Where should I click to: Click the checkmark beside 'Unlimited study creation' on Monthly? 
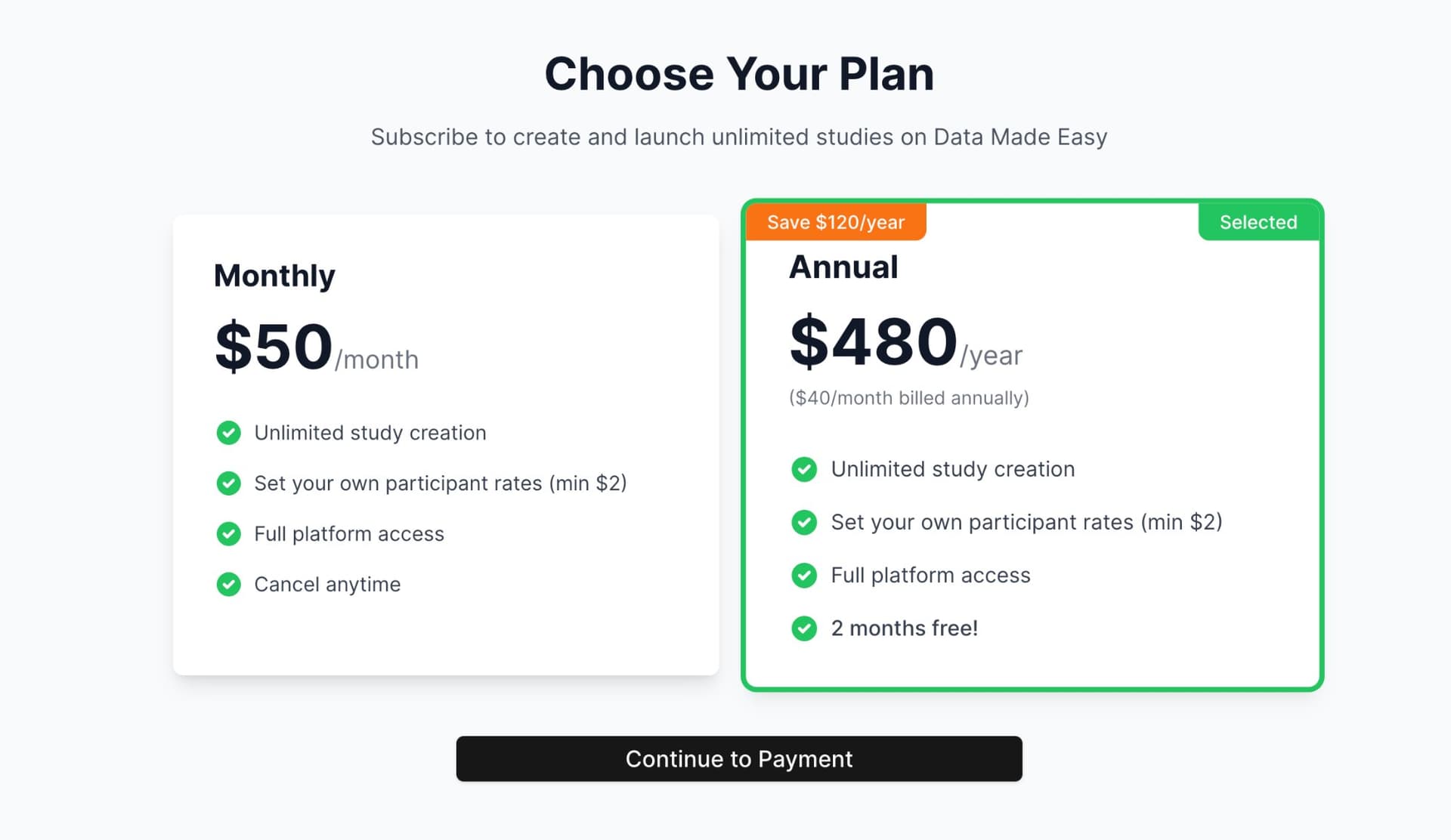coord(229,433)
